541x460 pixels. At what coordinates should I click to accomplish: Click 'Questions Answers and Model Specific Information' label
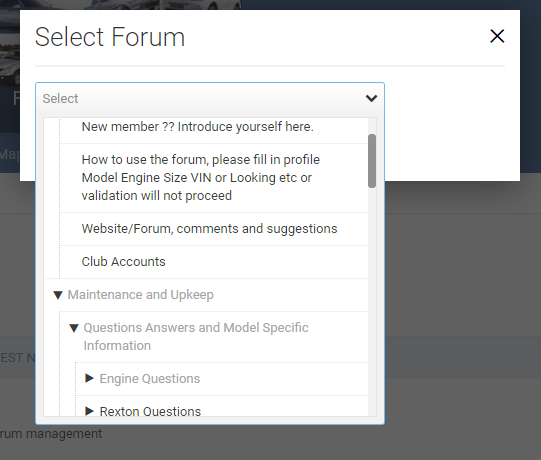[x=196, y=336]
